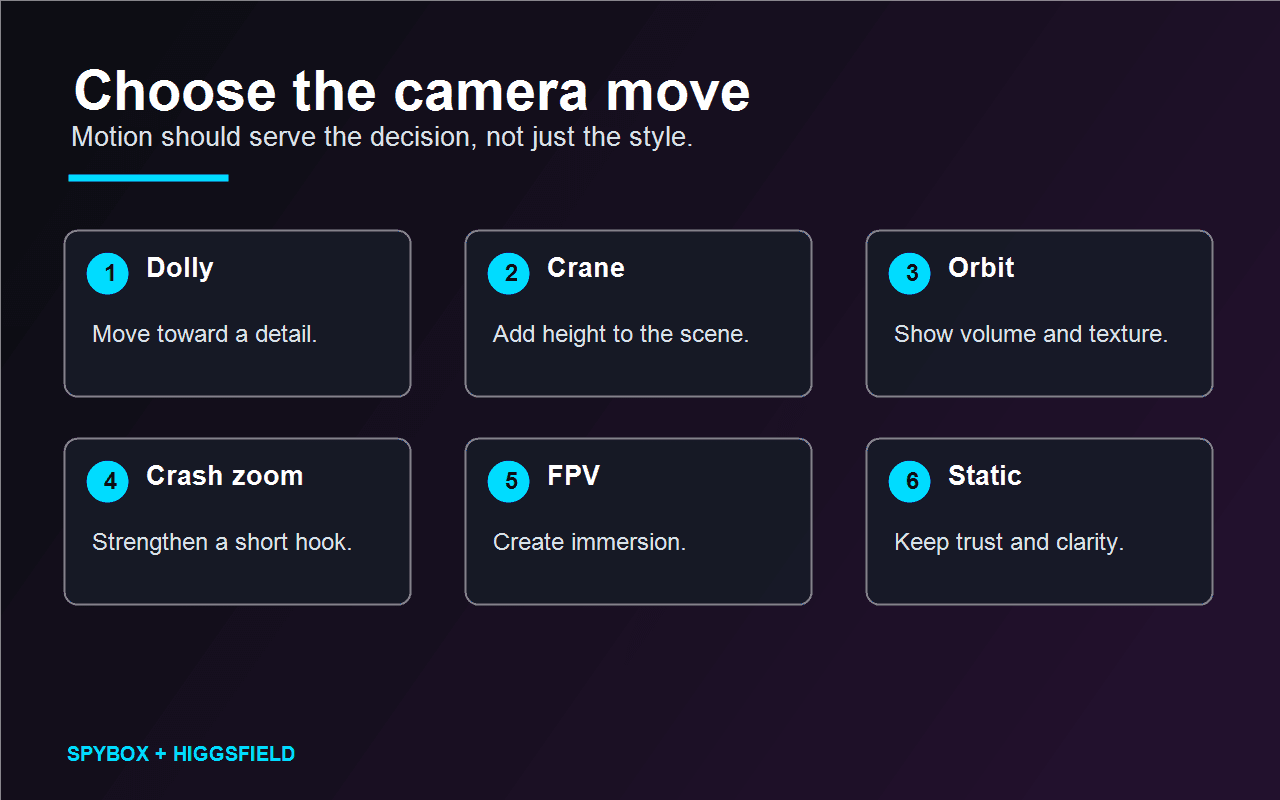Click 'Create immersion.' description
The height and width of the screenshot is (800, 1280).
click(590, 542)
